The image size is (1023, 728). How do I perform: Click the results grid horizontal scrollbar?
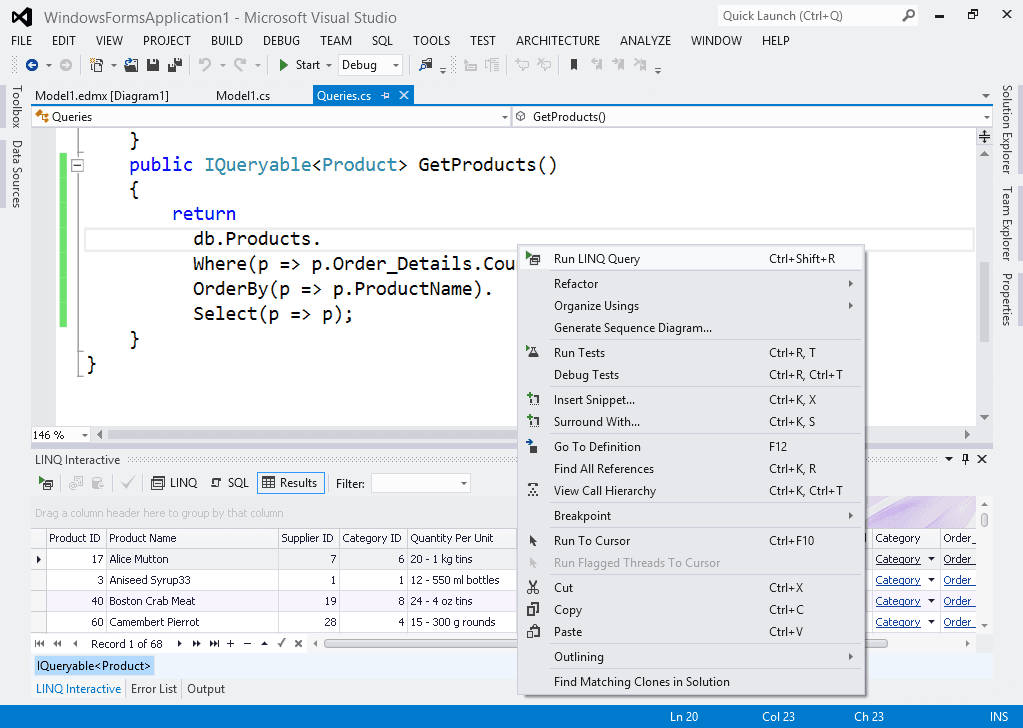(605, 644)
